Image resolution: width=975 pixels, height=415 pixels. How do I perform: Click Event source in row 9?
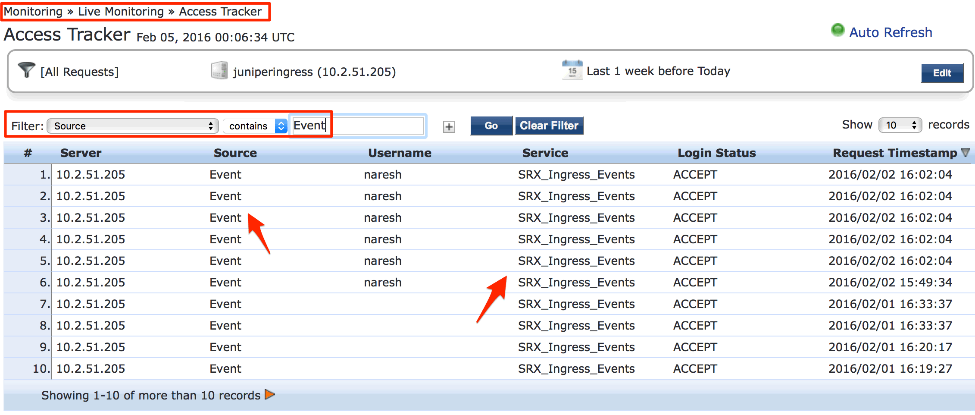(225, 347)
